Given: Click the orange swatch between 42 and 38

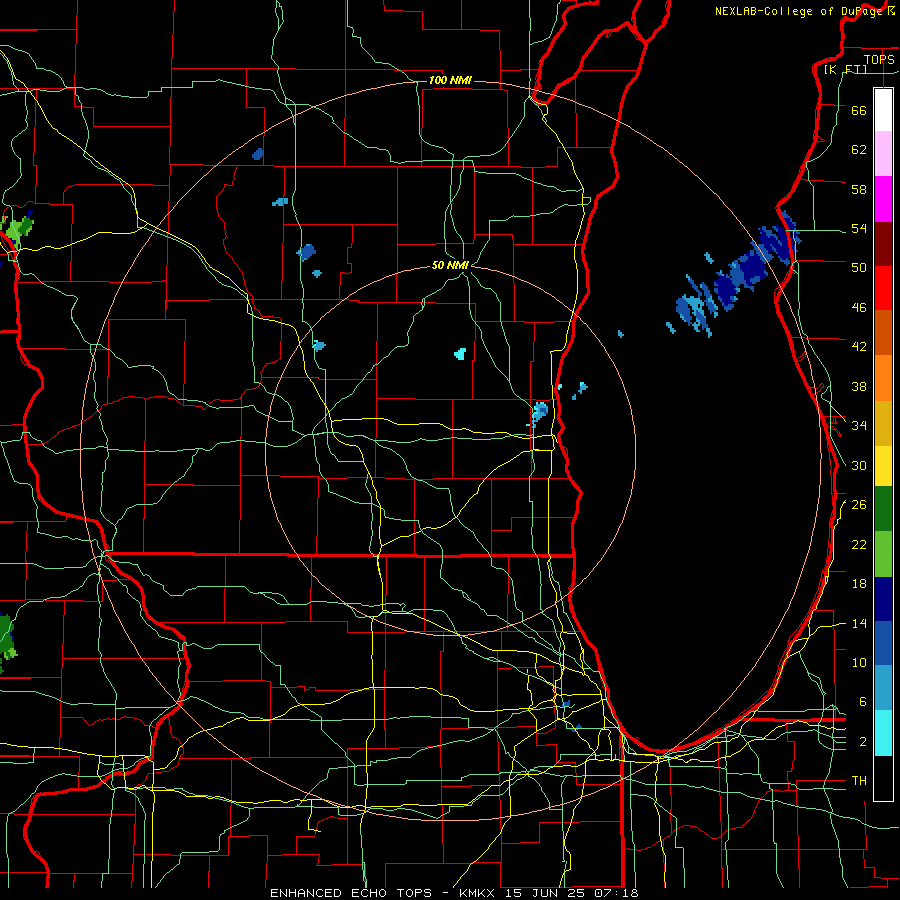Looking at the screenshot, I should pos(883,378).
